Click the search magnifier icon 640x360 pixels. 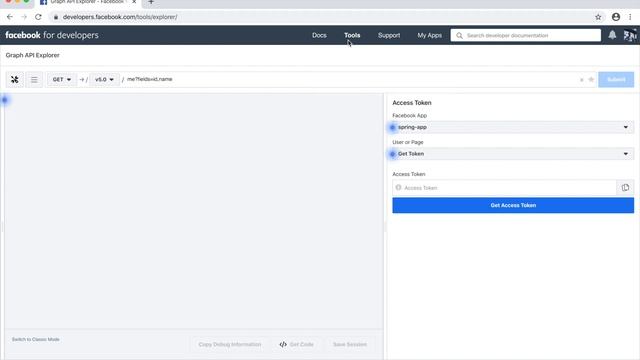click(459, 36)
